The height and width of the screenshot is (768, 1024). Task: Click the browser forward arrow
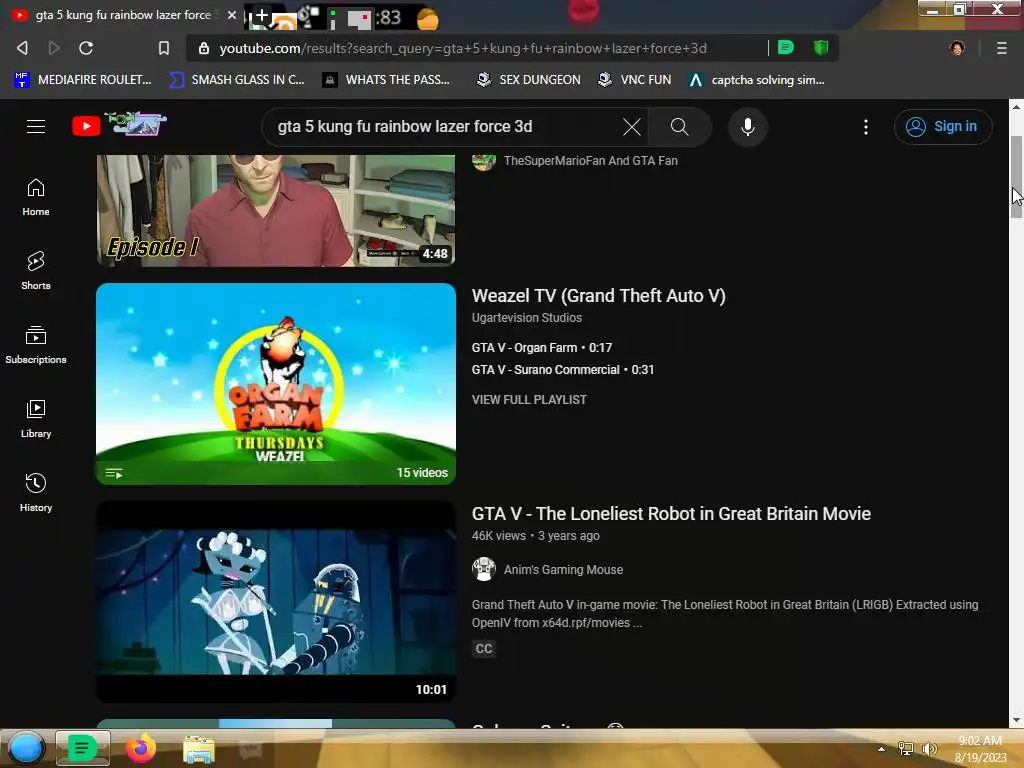click(54, 48)
